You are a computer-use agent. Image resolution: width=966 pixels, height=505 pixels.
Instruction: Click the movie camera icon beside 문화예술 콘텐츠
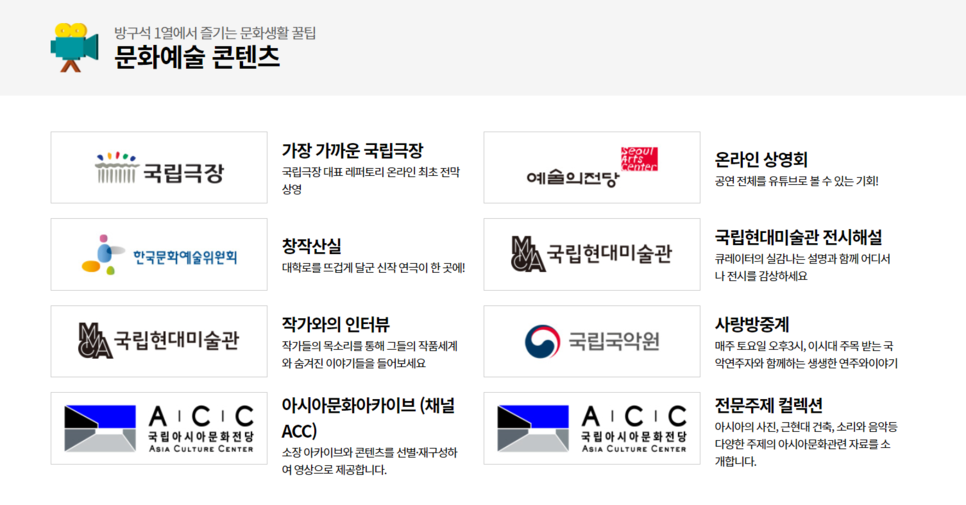pyautogui.click(x=75, y=47)
